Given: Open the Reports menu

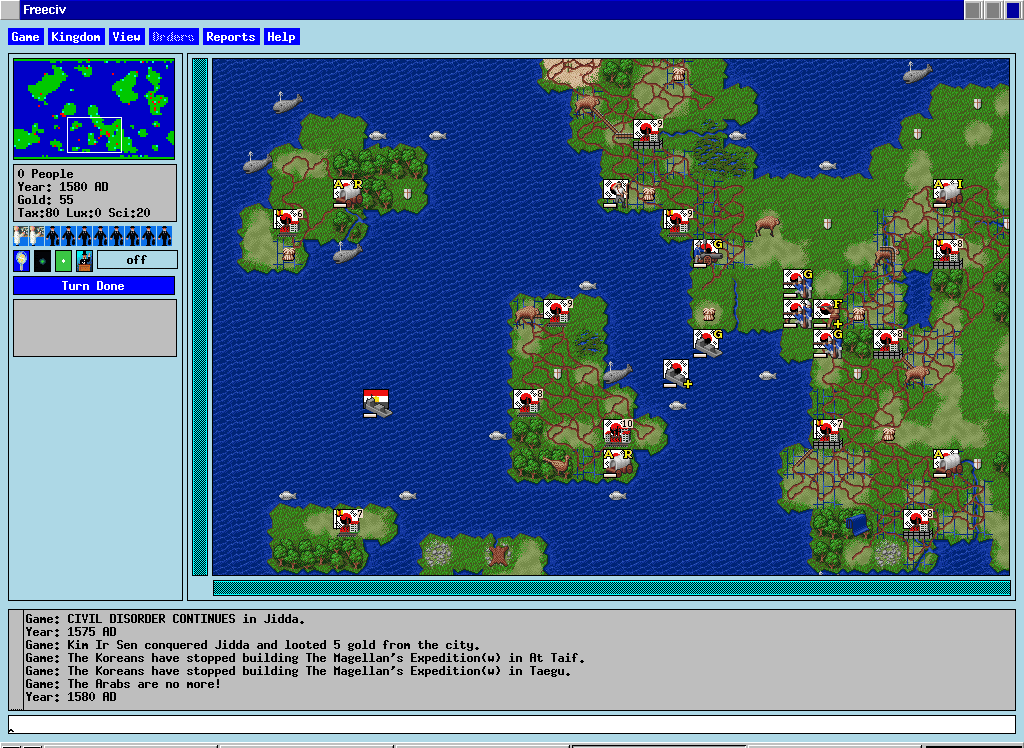Looking at the screenshot, I should (230, 37).
